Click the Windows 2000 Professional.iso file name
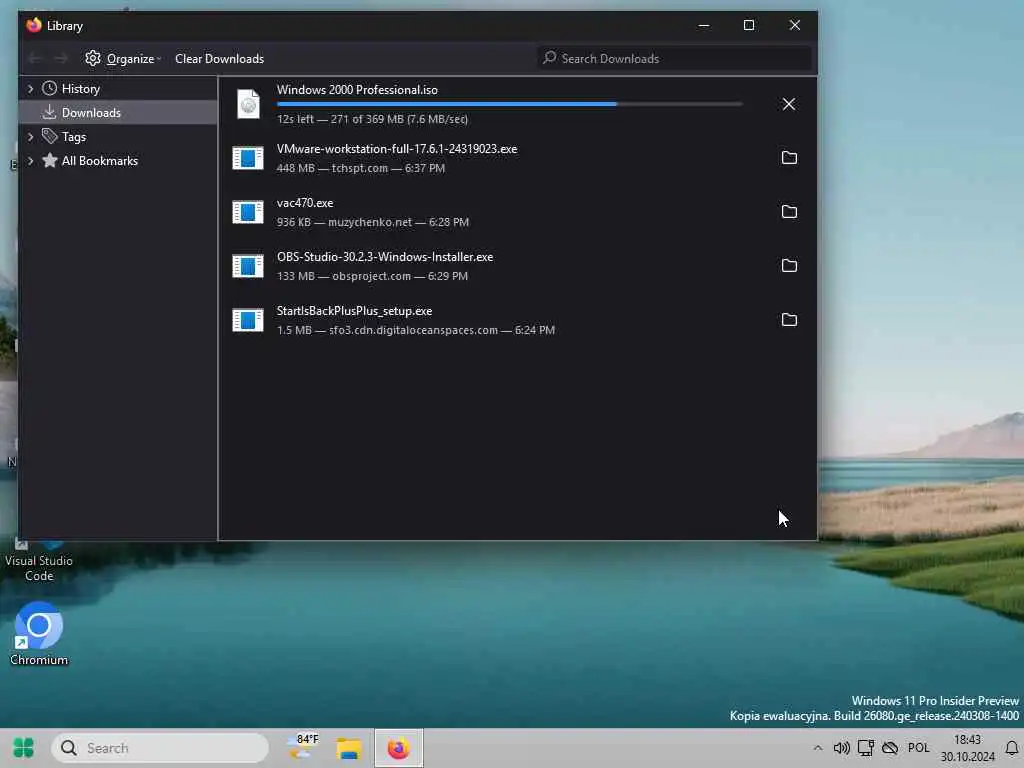1024x768 pixels. click(x=357, y=90)
